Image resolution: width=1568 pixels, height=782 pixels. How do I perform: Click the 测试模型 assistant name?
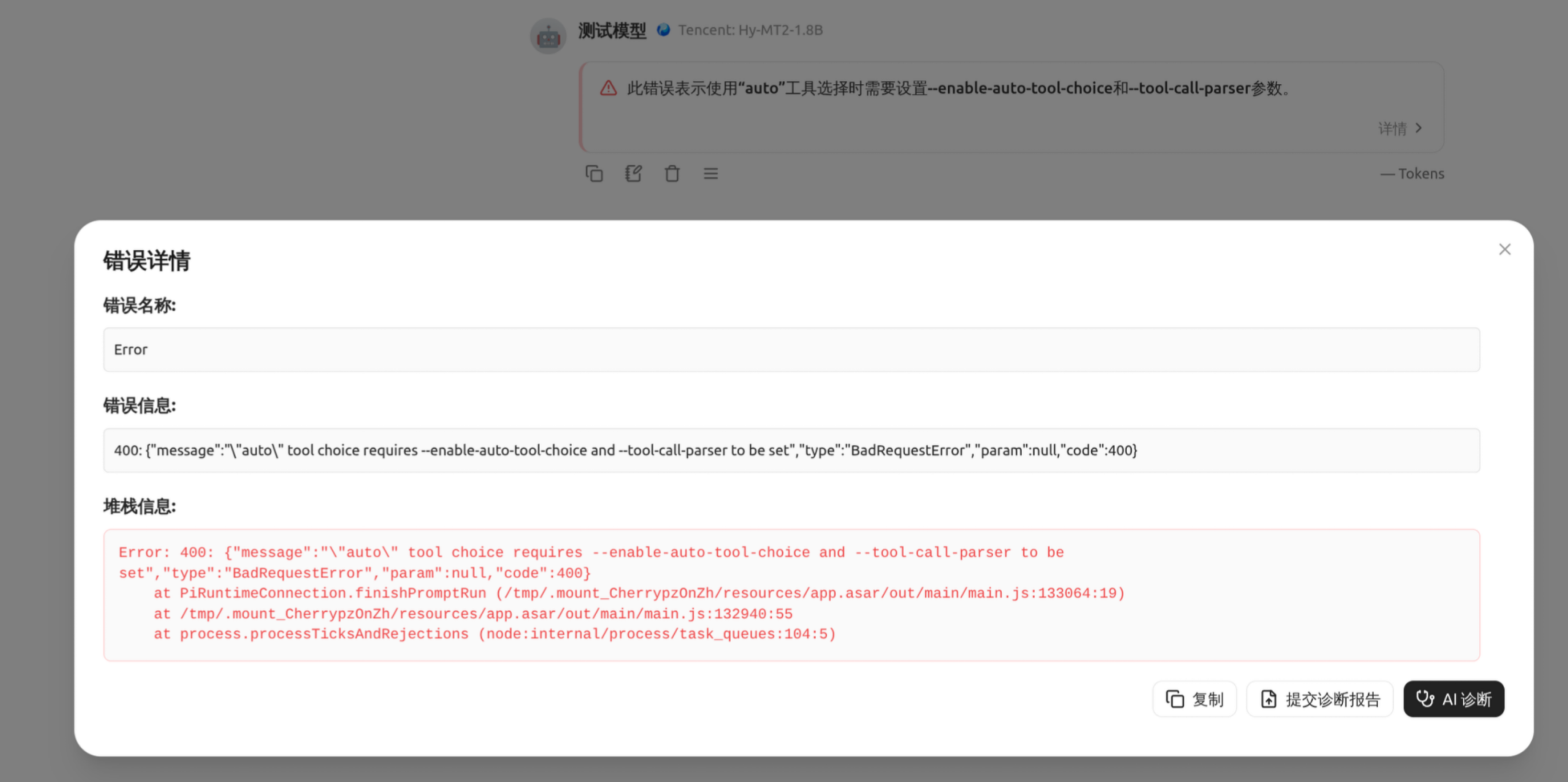(x=612, y=30)
